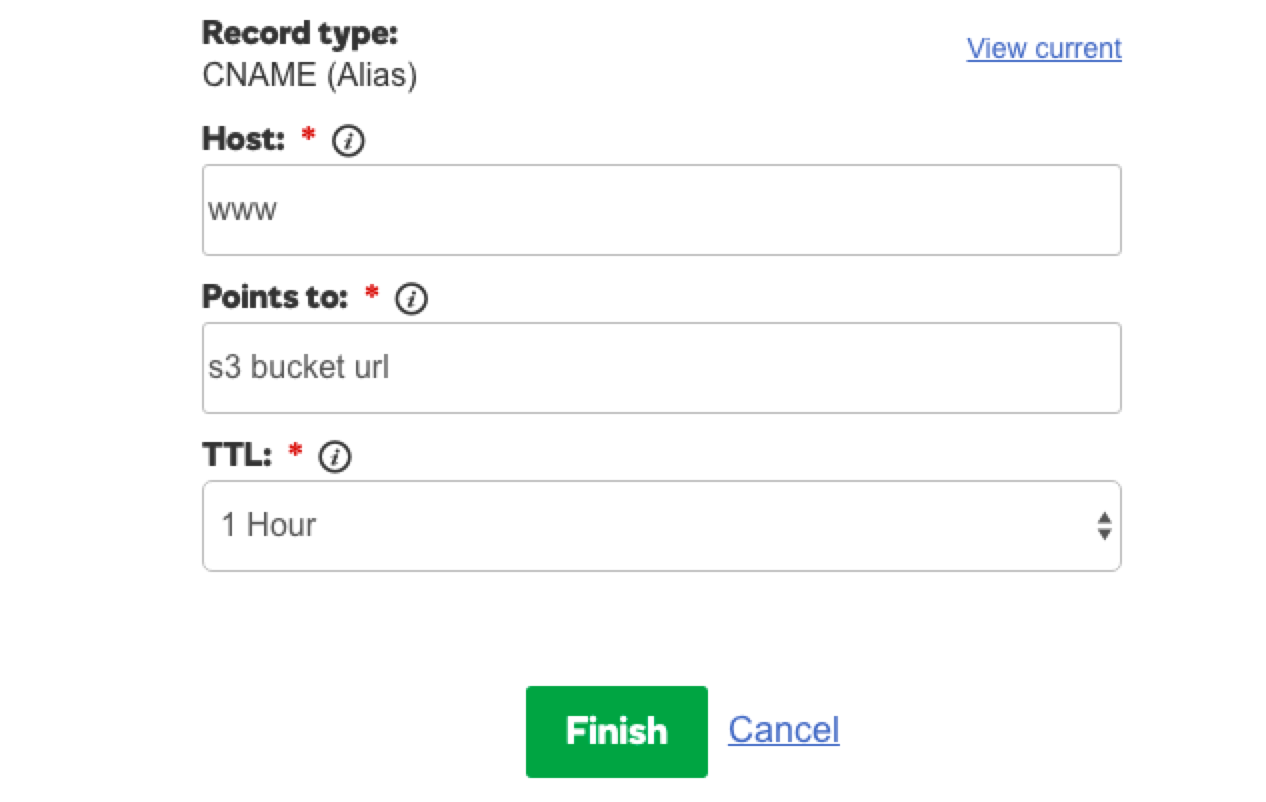Screen dimensions: 1266x802
Task: Click the Cancel link
Action: 783,730
